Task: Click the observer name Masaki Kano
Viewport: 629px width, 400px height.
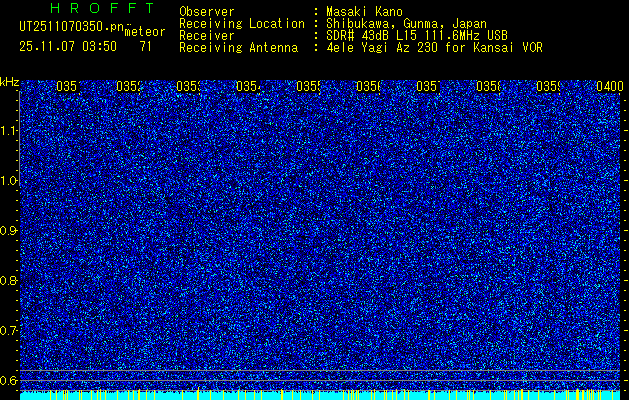Action: 364,11
